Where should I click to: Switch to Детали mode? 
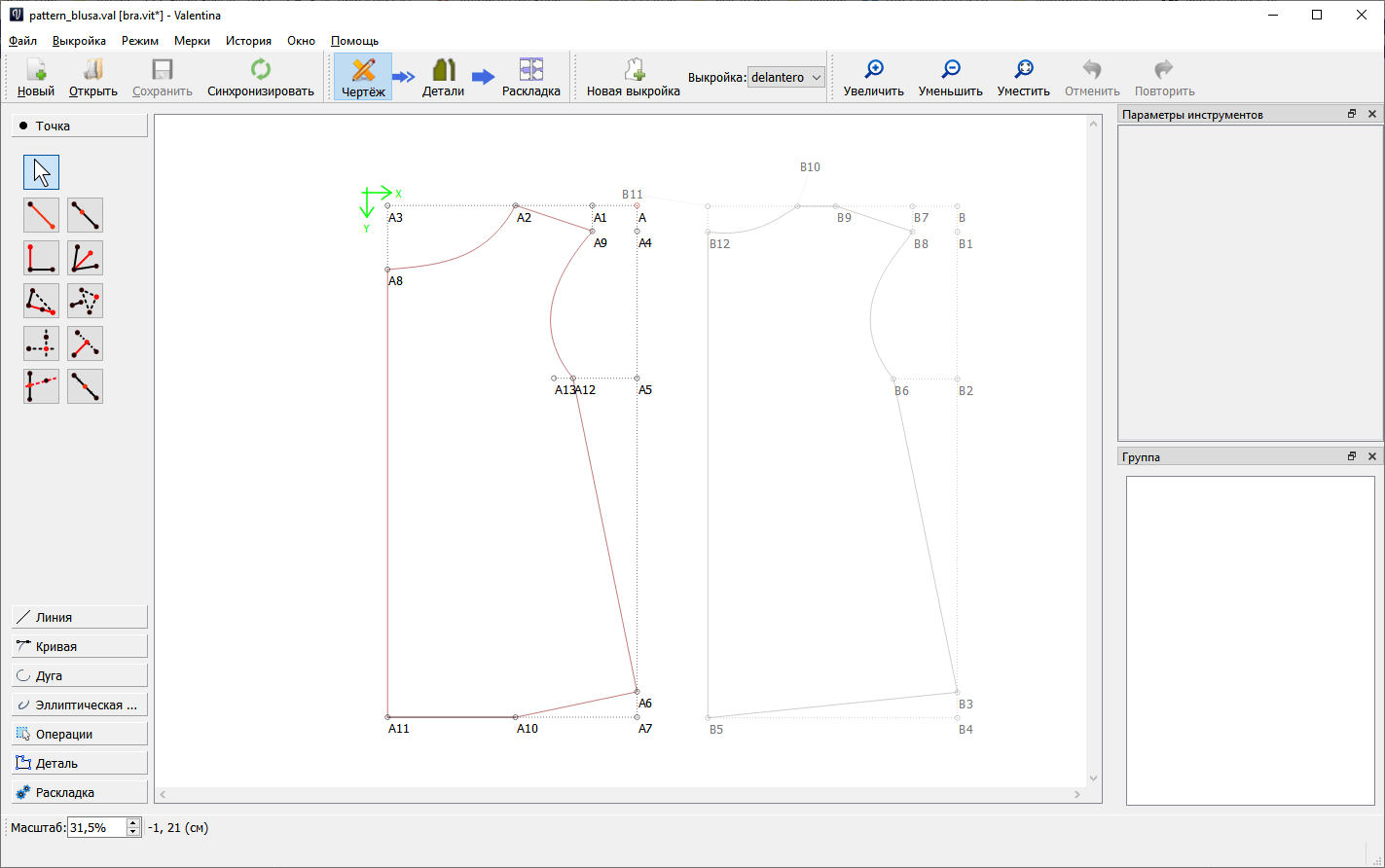[443, 78]
